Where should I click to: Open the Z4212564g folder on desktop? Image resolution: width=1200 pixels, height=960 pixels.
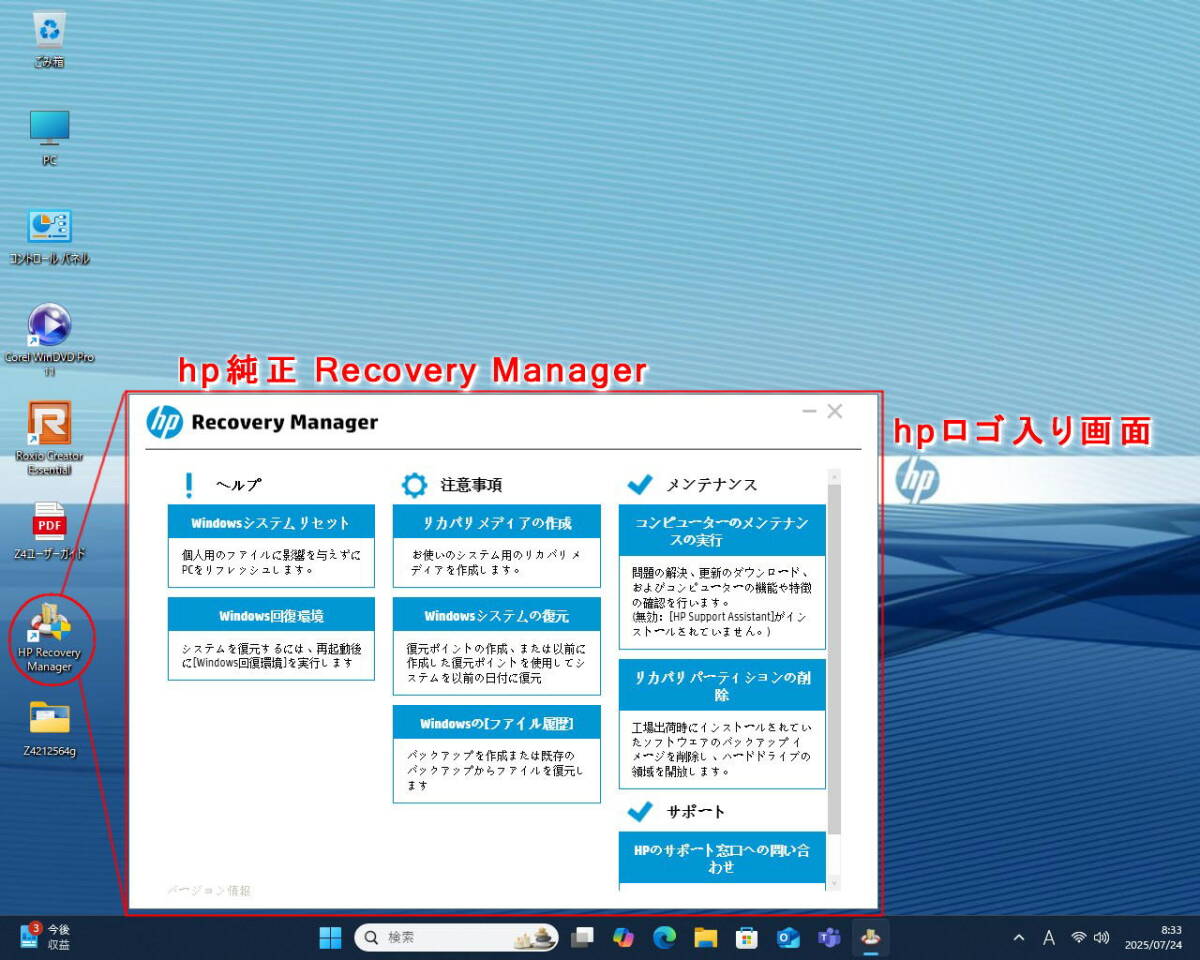point(49,729)
